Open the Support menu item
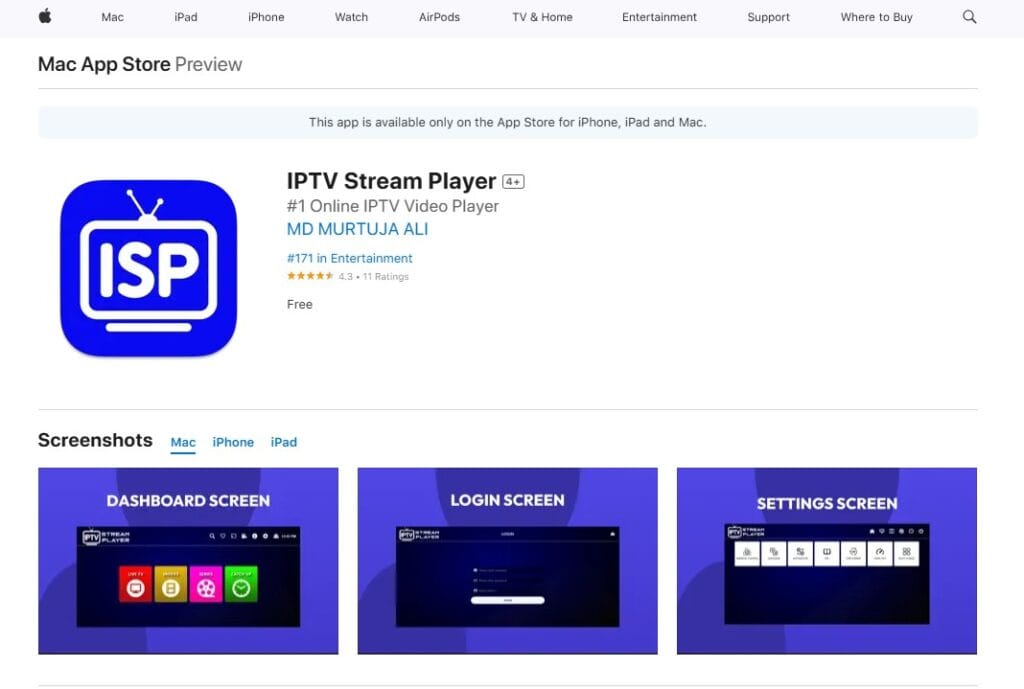 pos(768,17)
